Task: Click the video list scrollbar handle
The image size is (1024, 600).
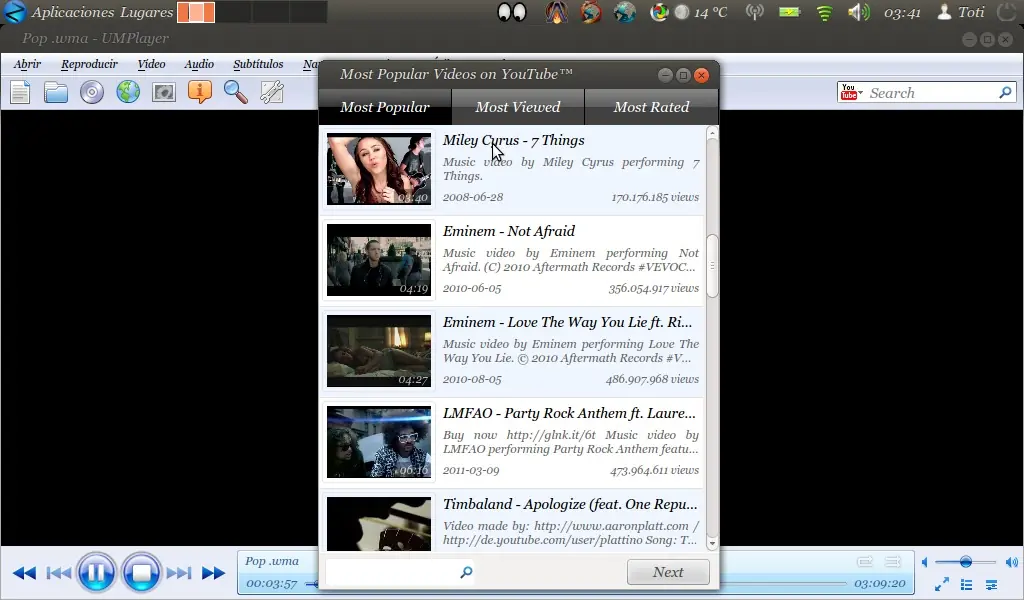Action: [712, 266]
